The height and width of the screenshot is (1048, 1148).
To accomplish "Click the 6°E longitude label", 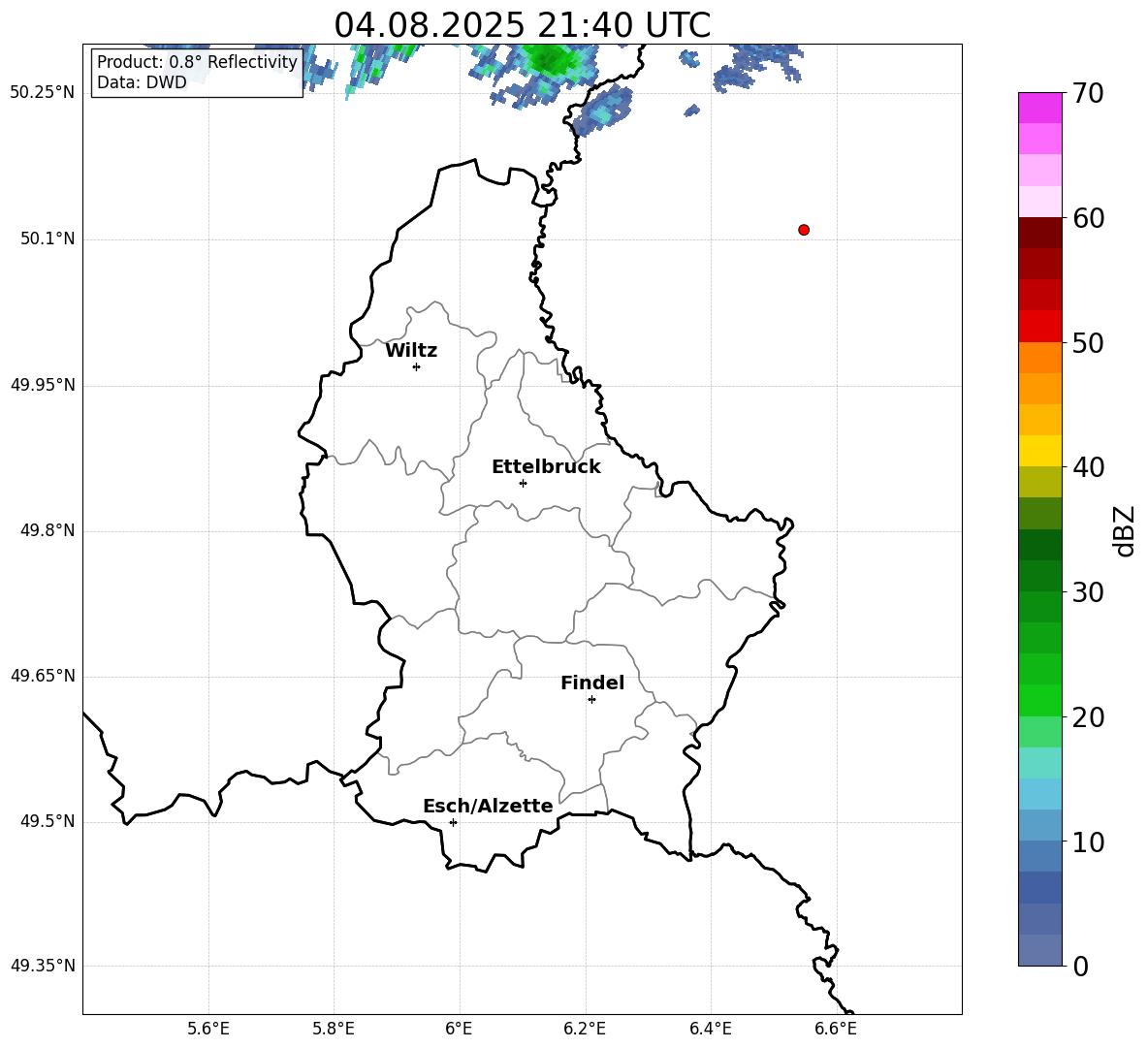I will pyautogui.click(x=459, y=1029).
